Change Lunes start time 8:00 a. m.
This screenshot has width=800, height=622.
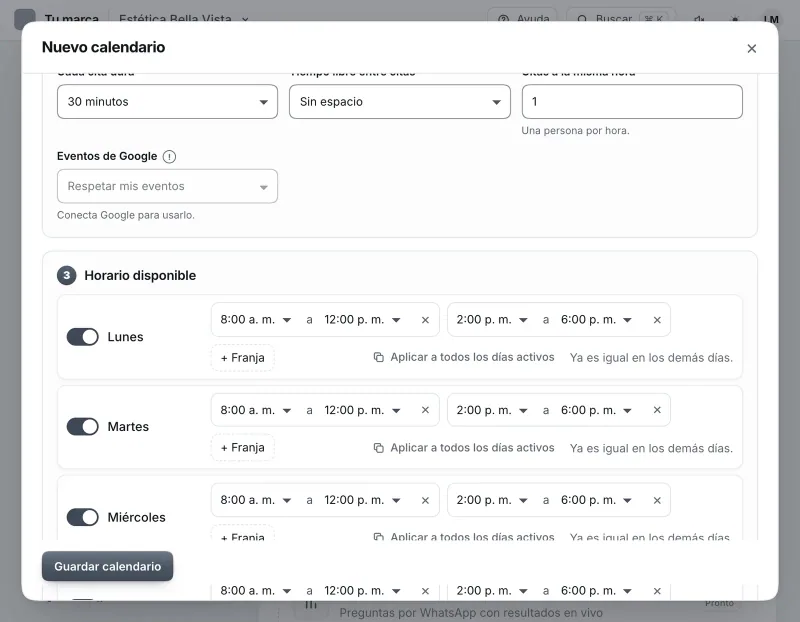click(x=256, y=320)
